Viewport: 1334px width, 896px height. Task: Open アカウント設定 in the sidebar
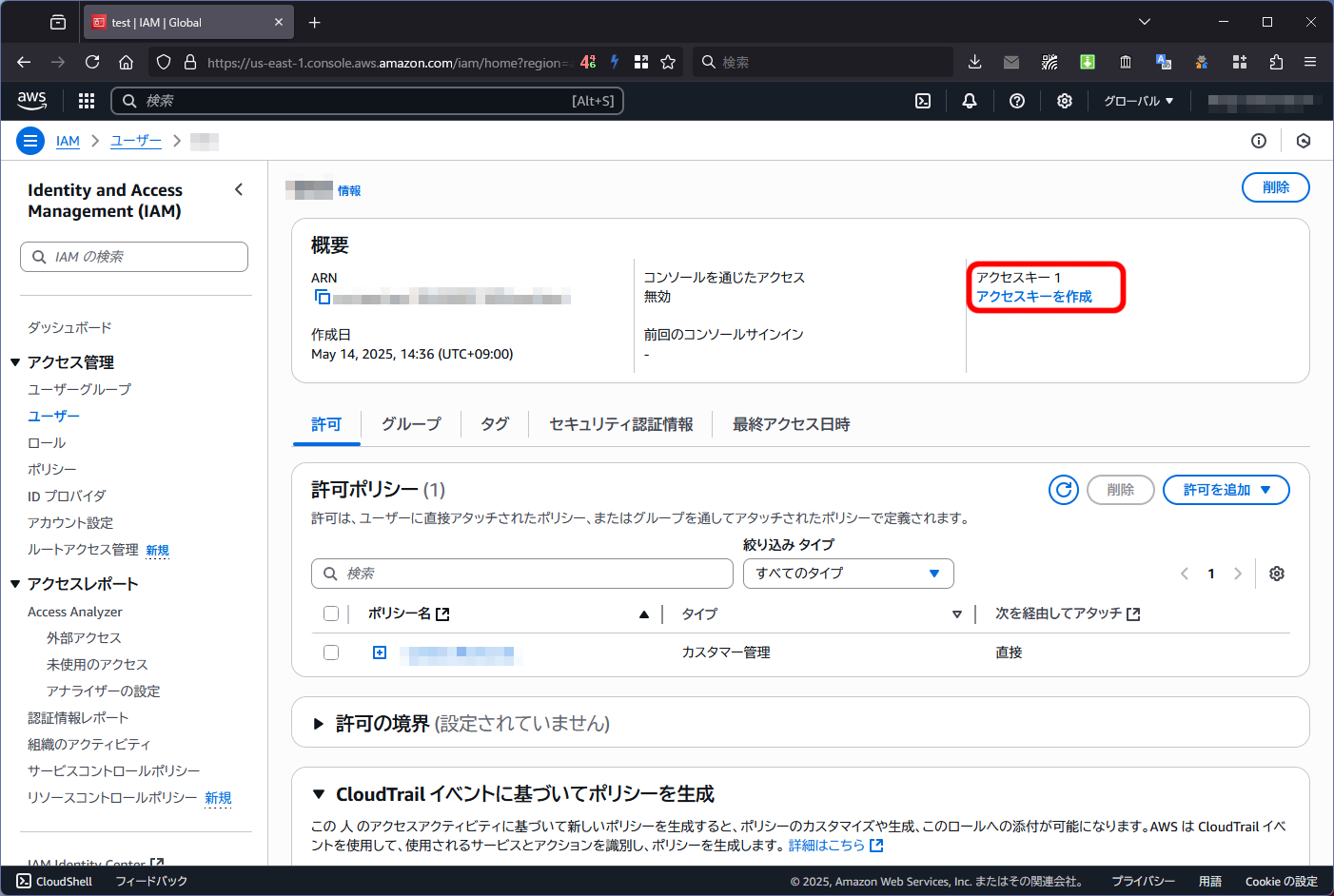click(x=70, y=522)
